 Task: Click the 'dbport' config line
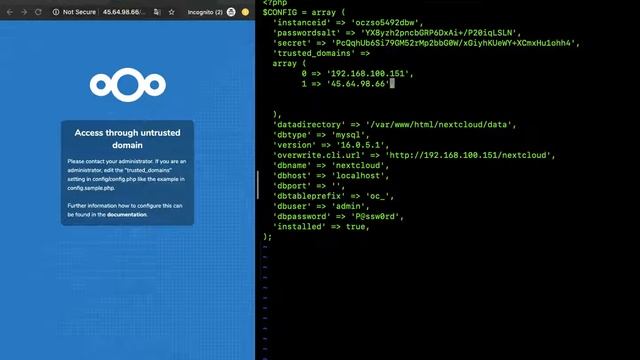pyautogui.click(x=309, y=186)
